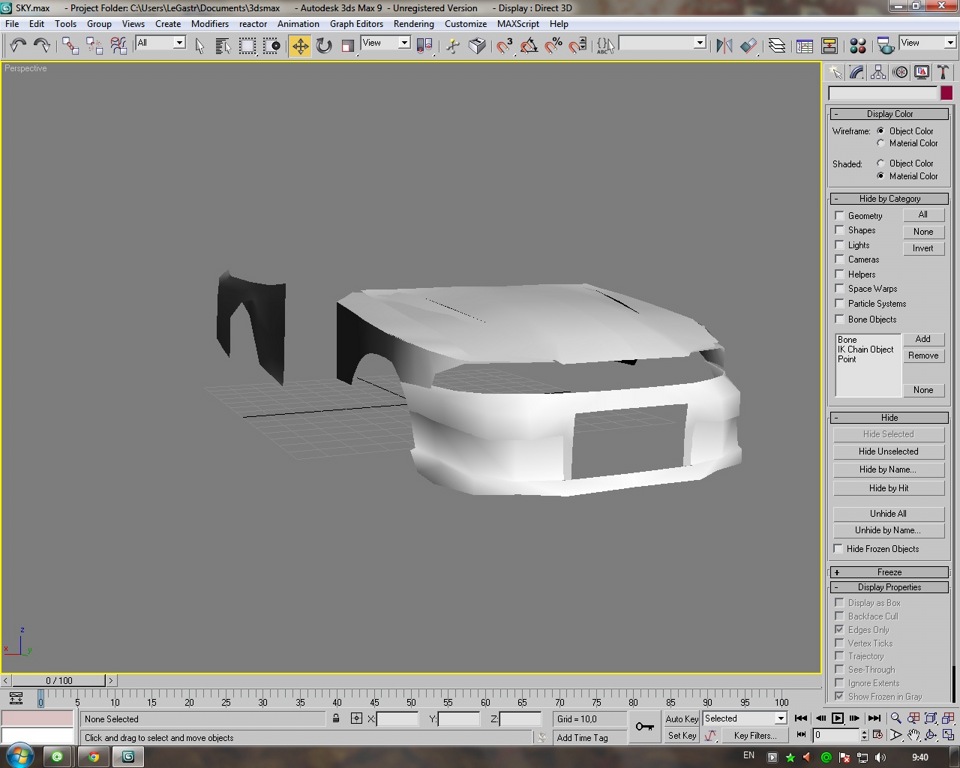Open the Curve Editor from the toolbar

[803, 45]
